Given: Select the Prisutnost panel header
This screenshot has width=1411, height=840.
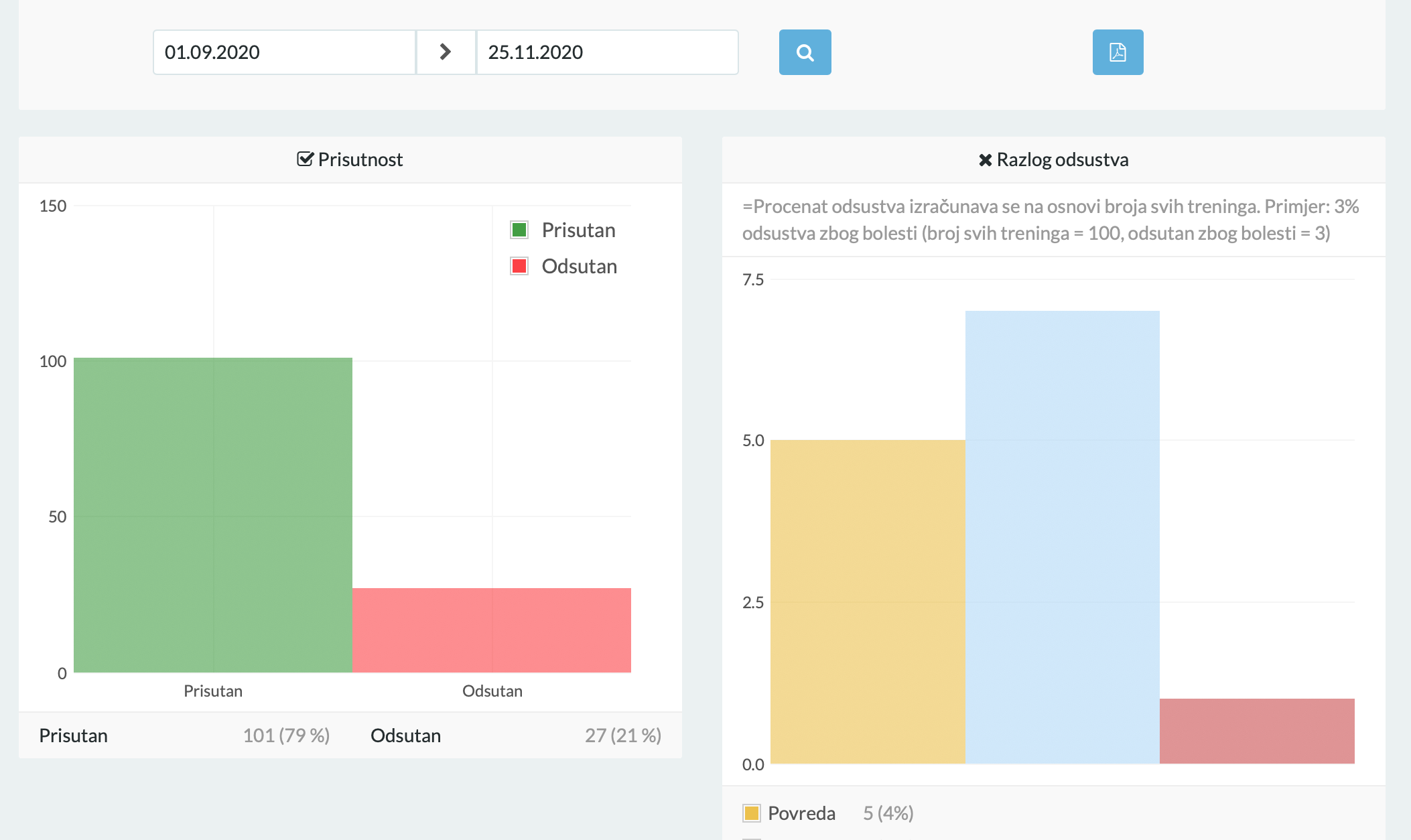Looking at the screenshot, I should coord(360,159).
